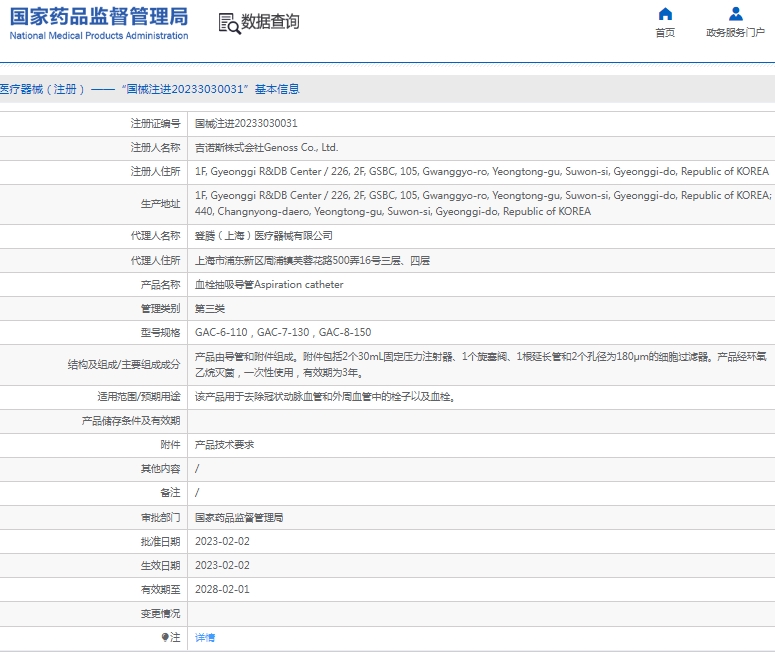Viewport: 775px width, 654px height.
Task: Click the 注册人名称 row label
Action: pos(155,147)
